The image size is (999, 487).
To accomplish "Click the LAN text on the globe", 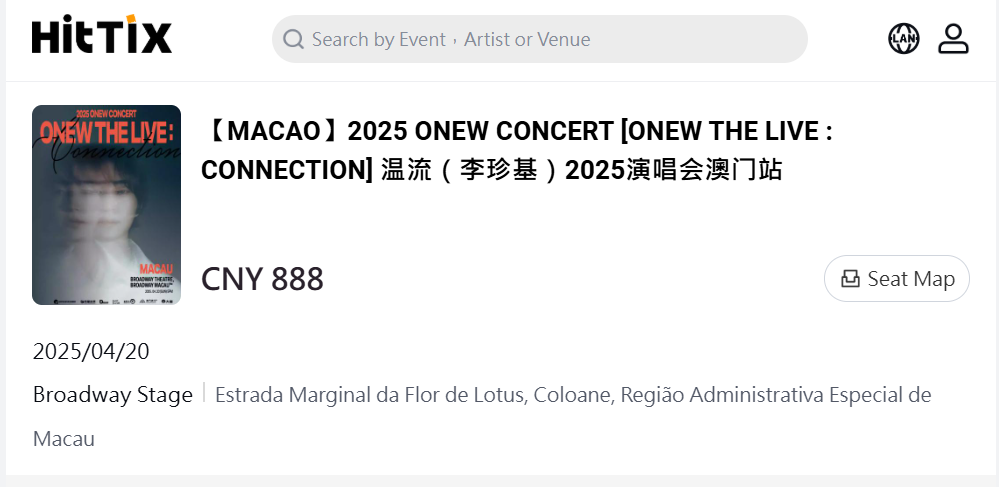I will [x=903, y=39].
